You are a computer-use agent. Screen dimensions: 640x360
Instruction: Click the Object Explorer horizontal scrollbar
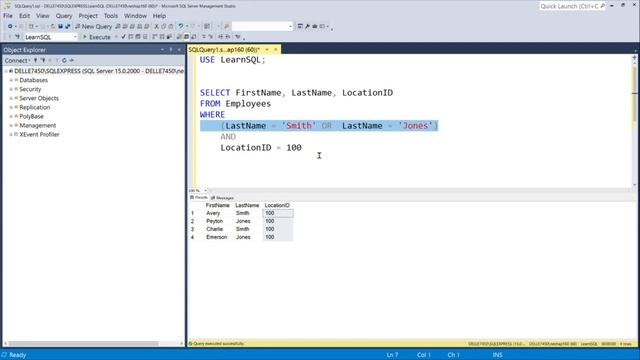93,344
